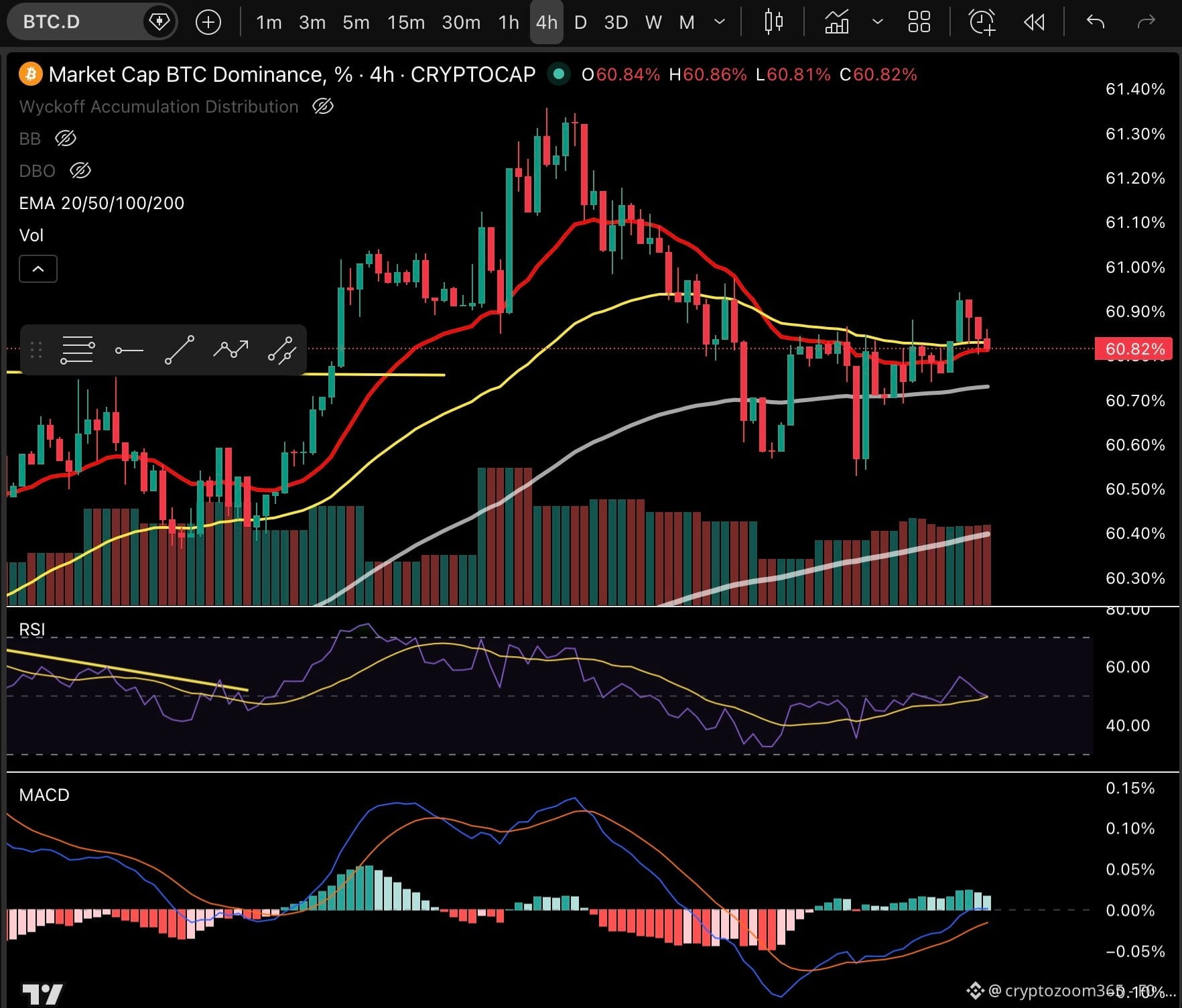
Task: Click the RSI 60.00 axis label
Action: pyautogui.click(x=1128, y=667)
